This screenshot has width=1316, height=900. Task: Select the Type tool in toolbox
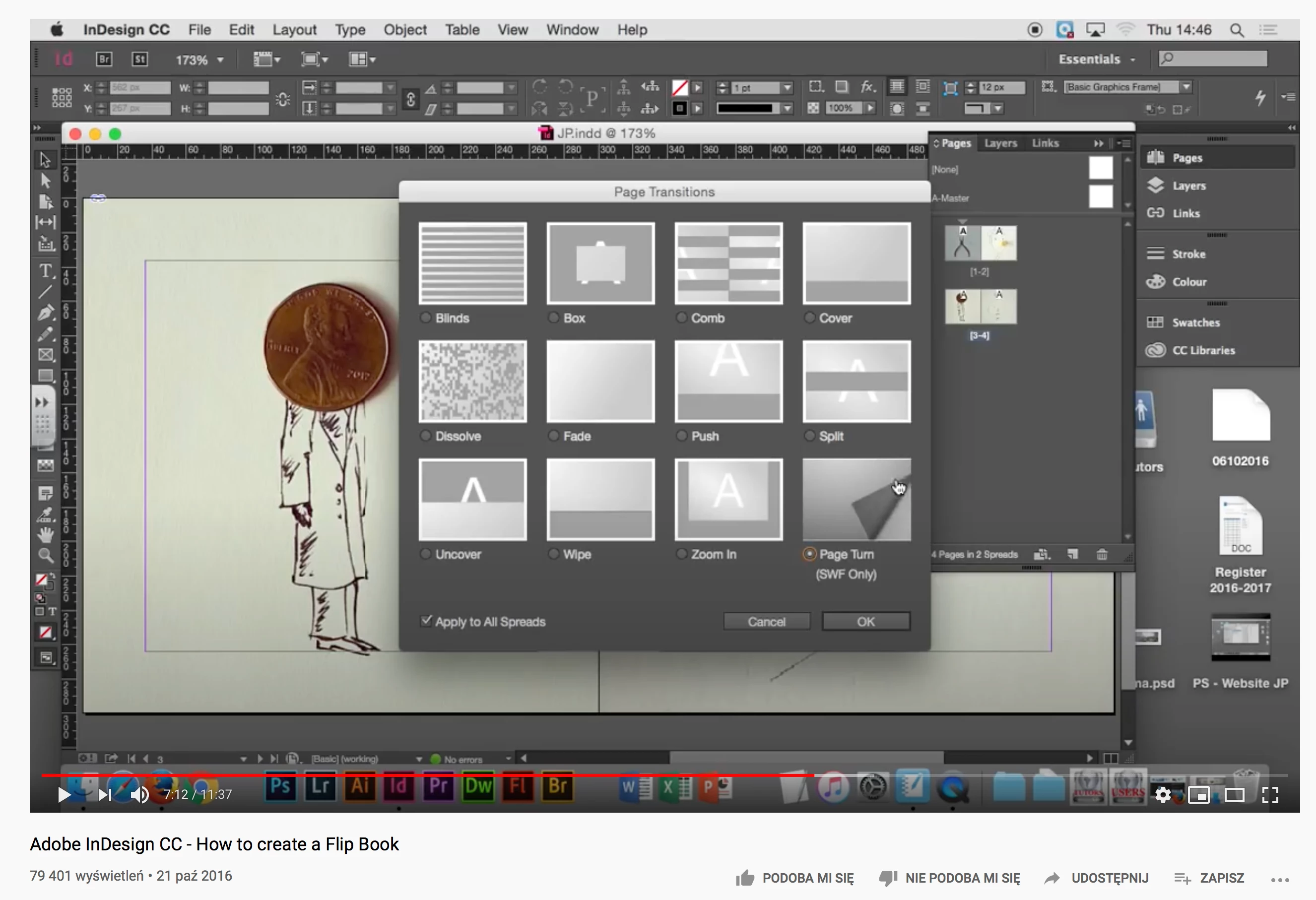click(46, 270)
